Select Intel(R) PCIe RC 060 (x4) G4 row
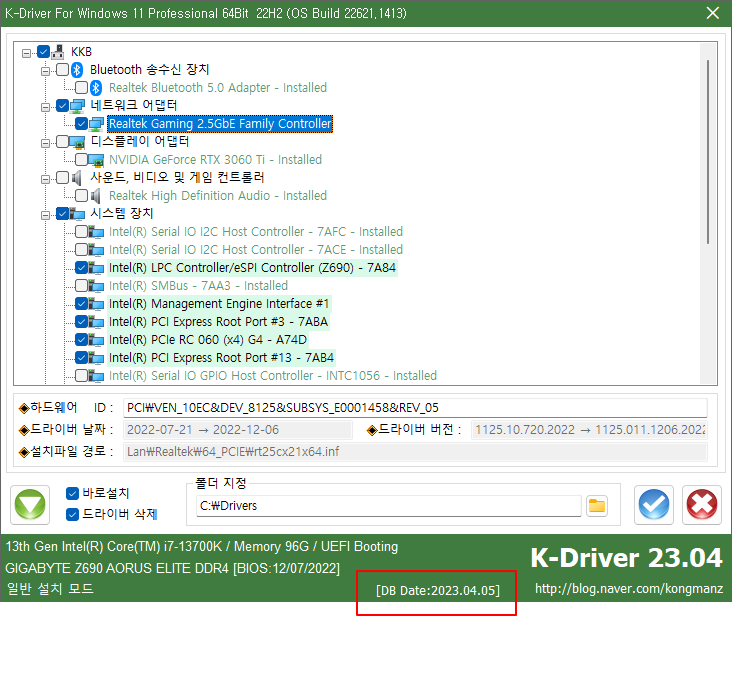 click(208, 340)
